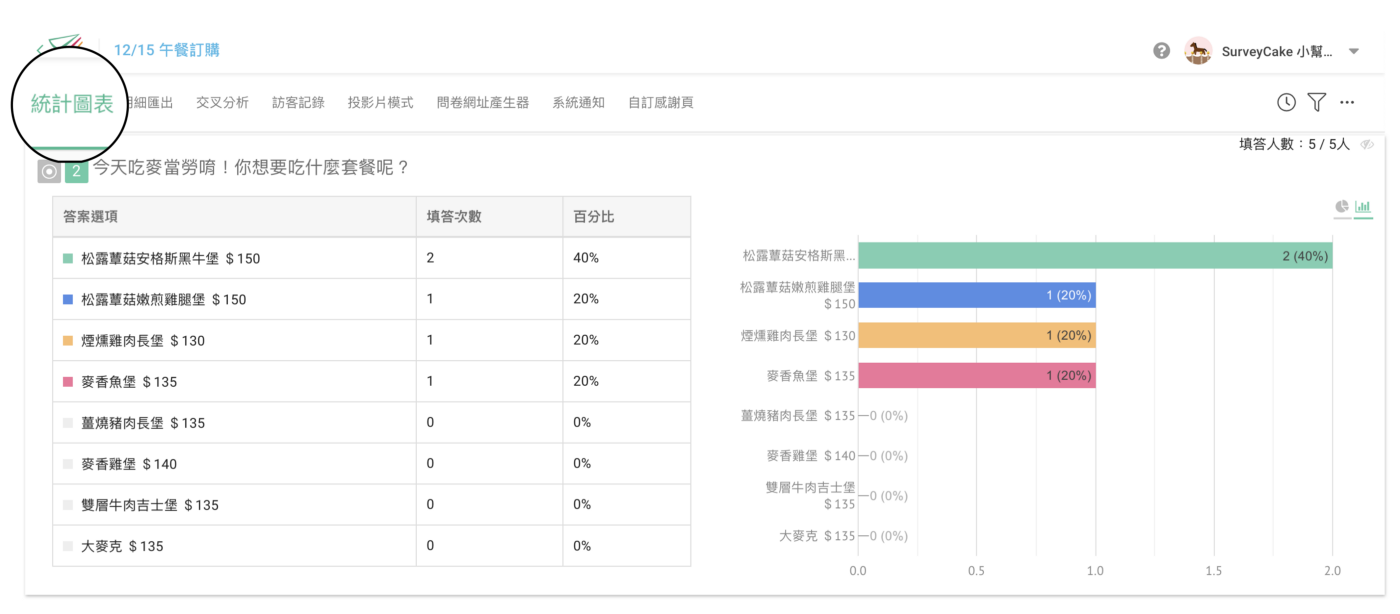Open 投影片模式 presentation mode
1400x614 pixels.
click(x=380, y=102)
